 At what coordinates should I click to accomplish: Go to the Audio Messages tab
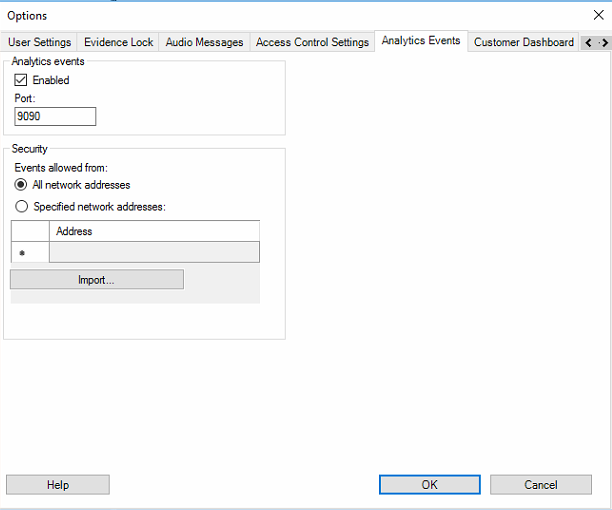pyautogui.click(x=204, y=42)
